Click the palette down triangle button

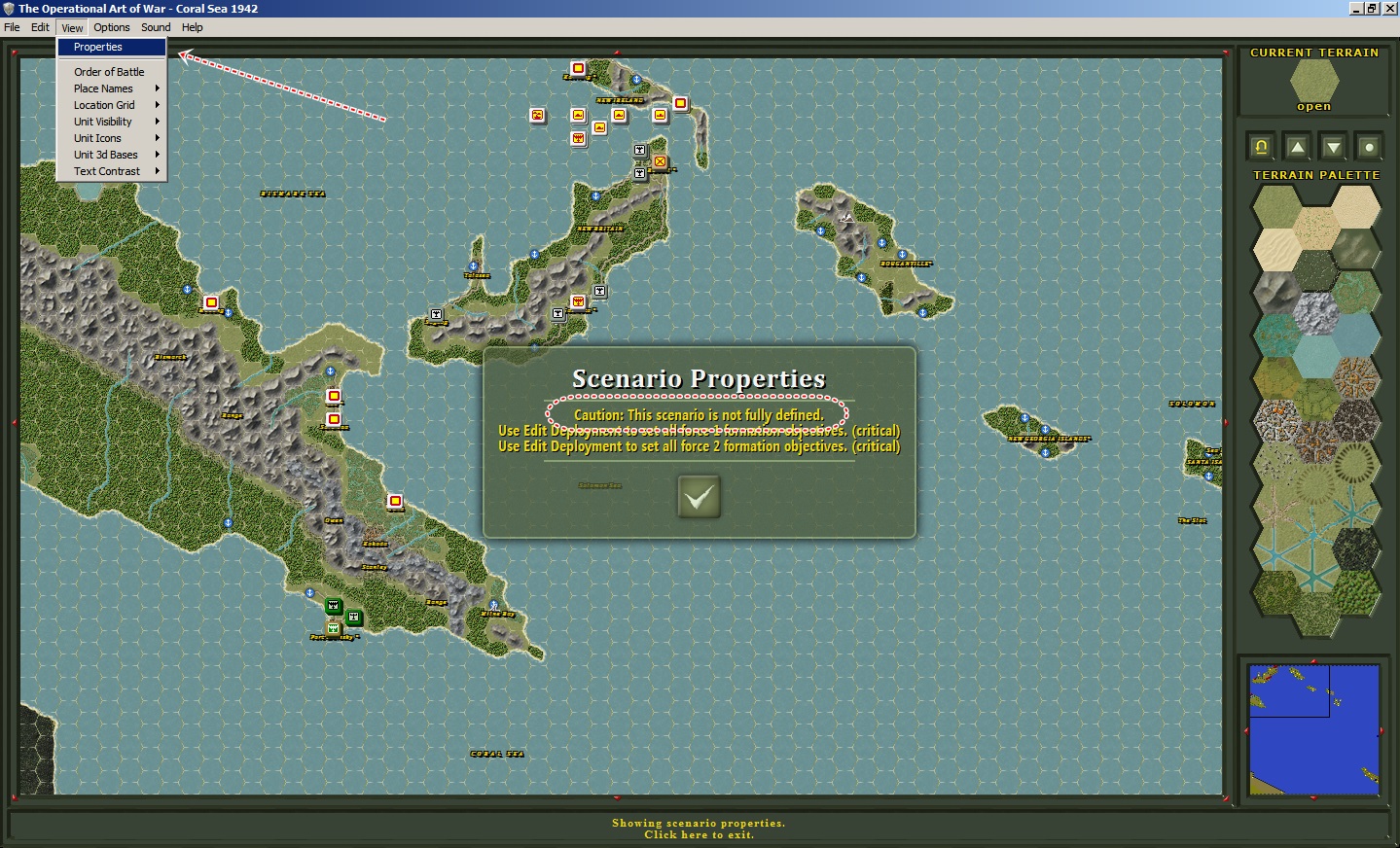1333,147
